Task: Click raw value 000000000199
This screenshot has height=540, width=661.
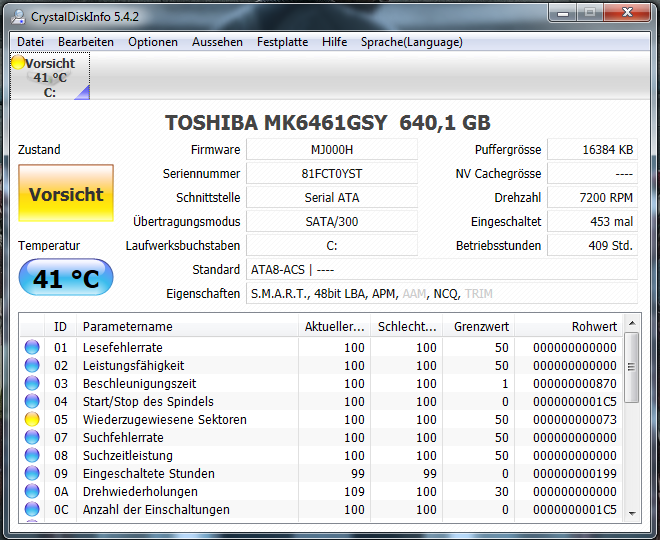Action: 575,473
